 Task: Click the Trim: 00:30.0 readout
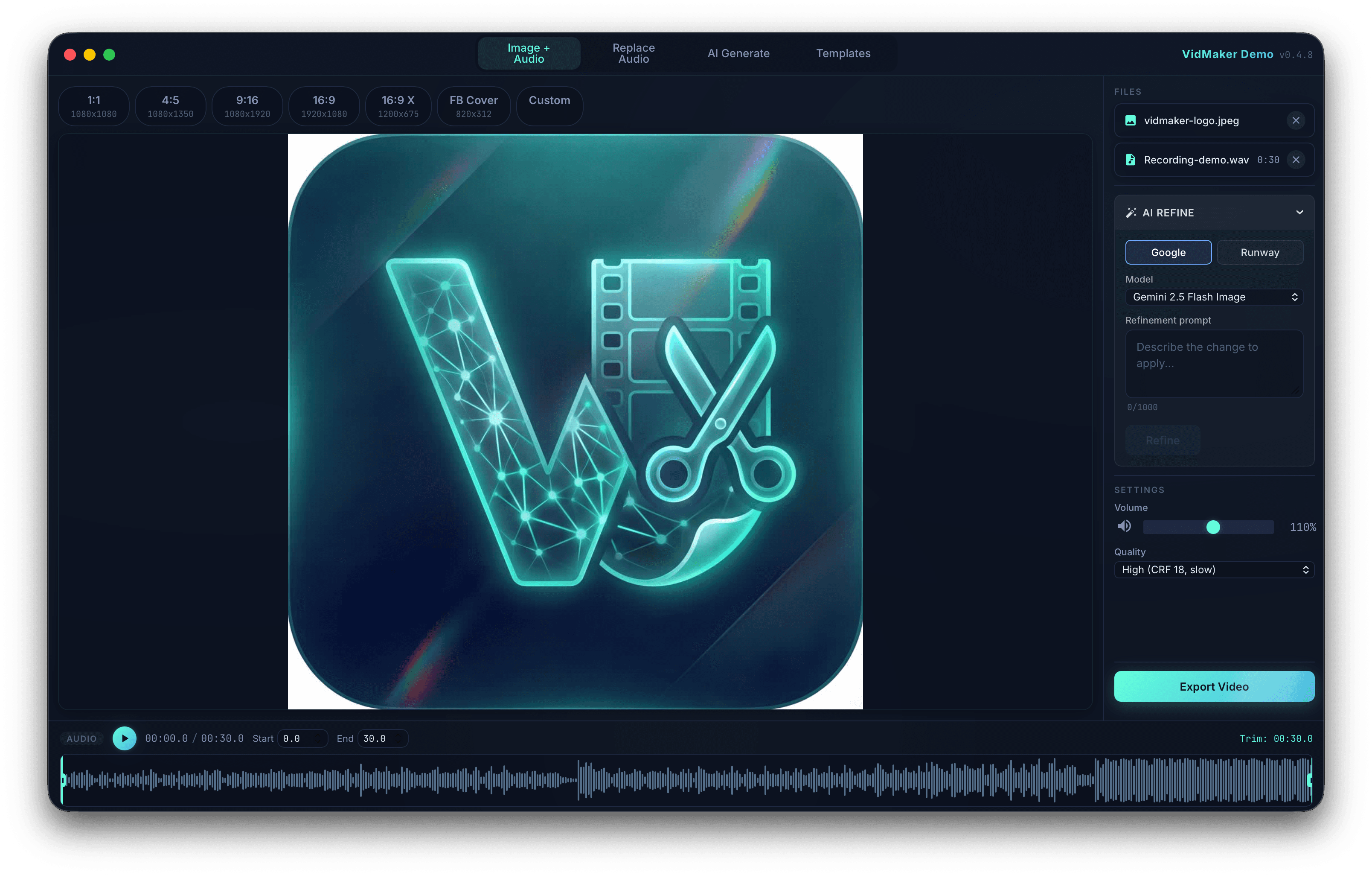pos(1276,738)
